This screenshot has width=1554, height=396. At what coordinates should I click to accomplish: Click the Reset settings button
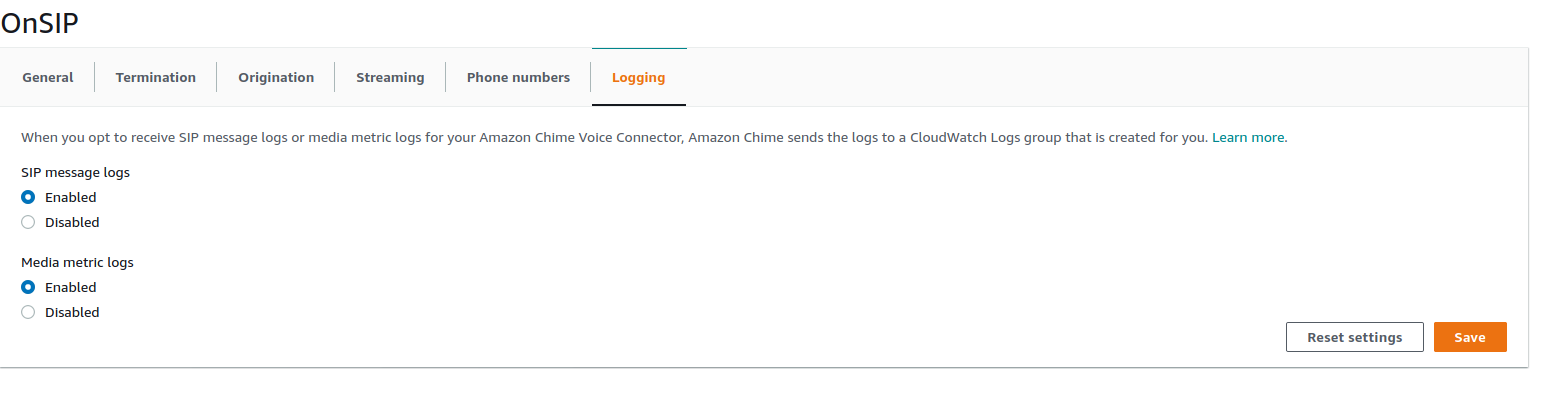(1355, 337)
